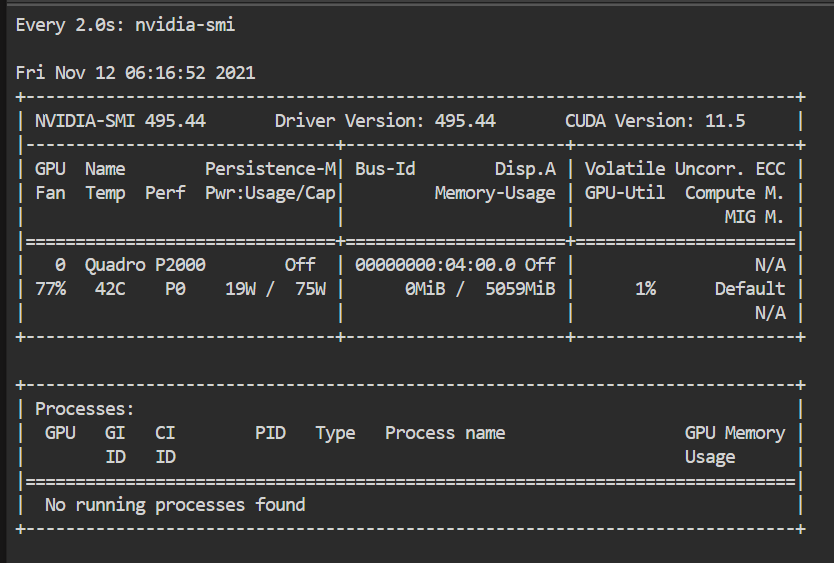Click the memory total '5059MiB'
The width and height of the screenshot is (834, 563).
pyautogui.click(x=520, y=288)
